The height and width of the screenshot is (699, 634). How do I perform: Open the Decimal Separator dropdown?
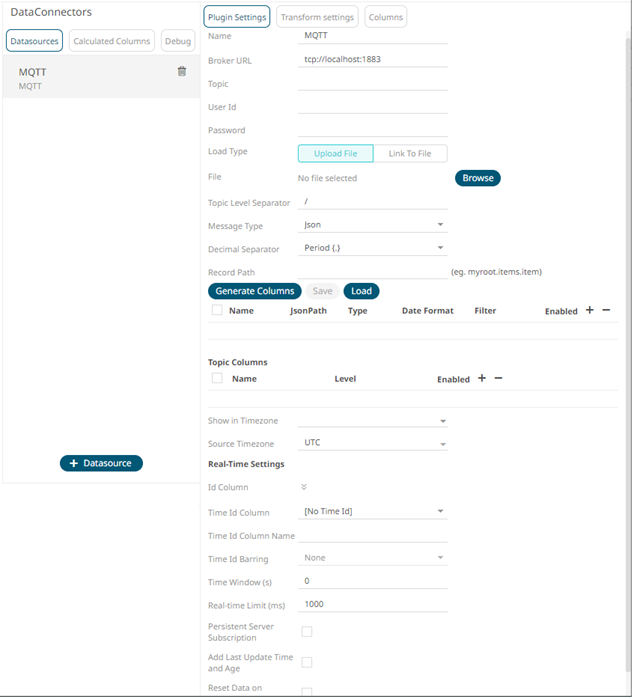(x=372, y=249)
